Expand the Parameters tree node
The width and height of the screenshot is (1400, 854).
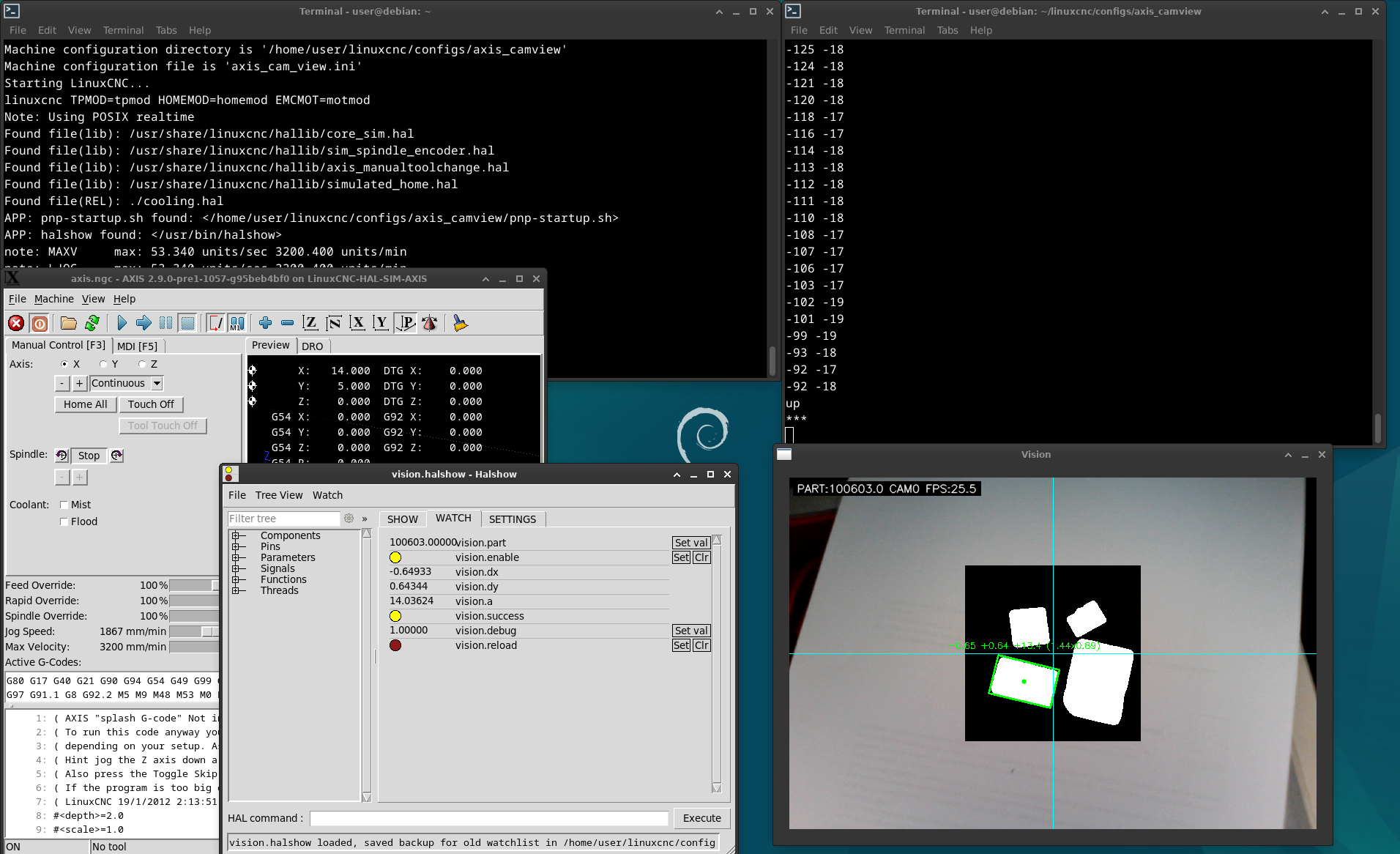click(236, 558)
